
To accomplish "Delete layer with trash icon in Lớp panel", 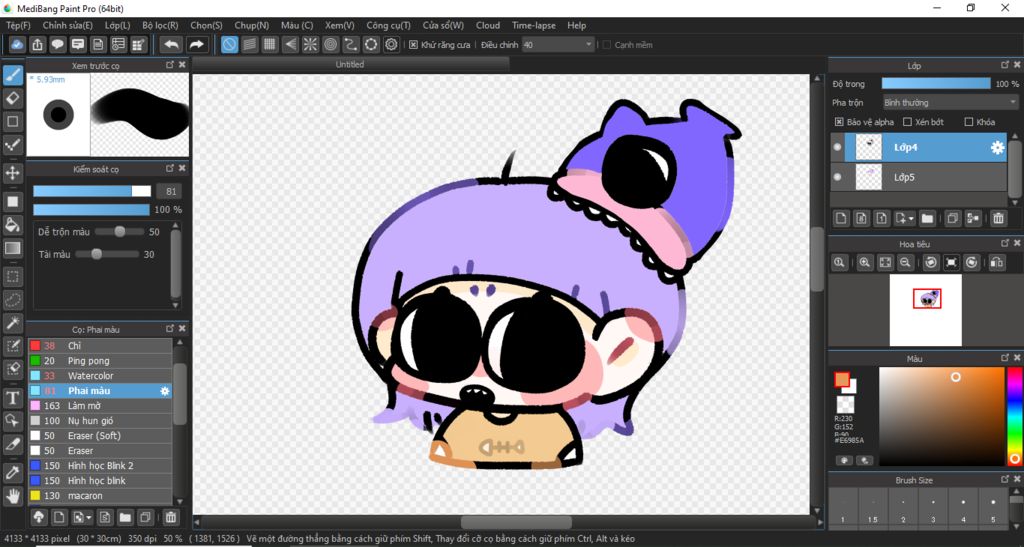I will coord(998,218).
